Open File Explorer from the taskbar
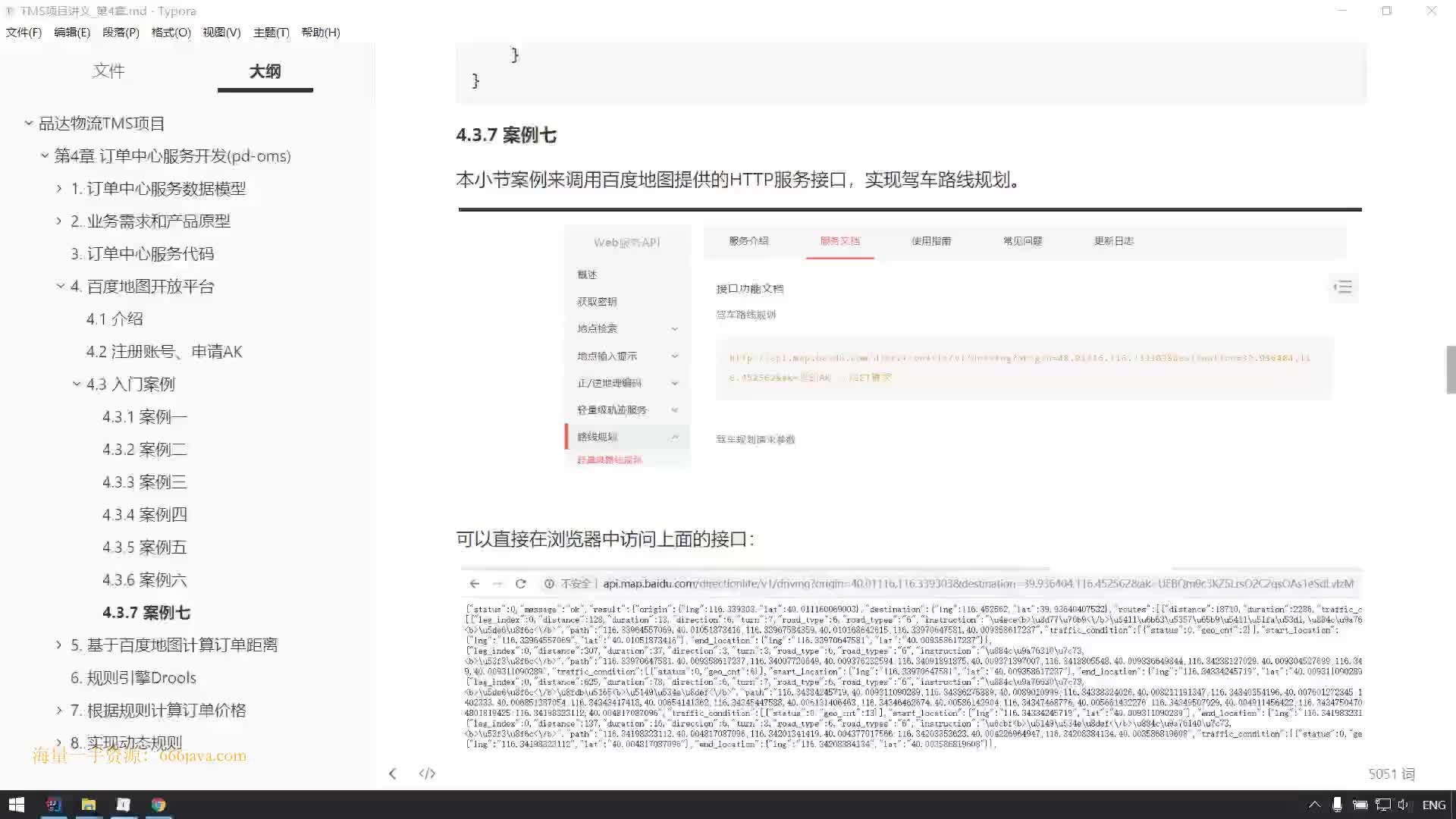This screenshot has width=1456, height=819. tap(89, 805)
